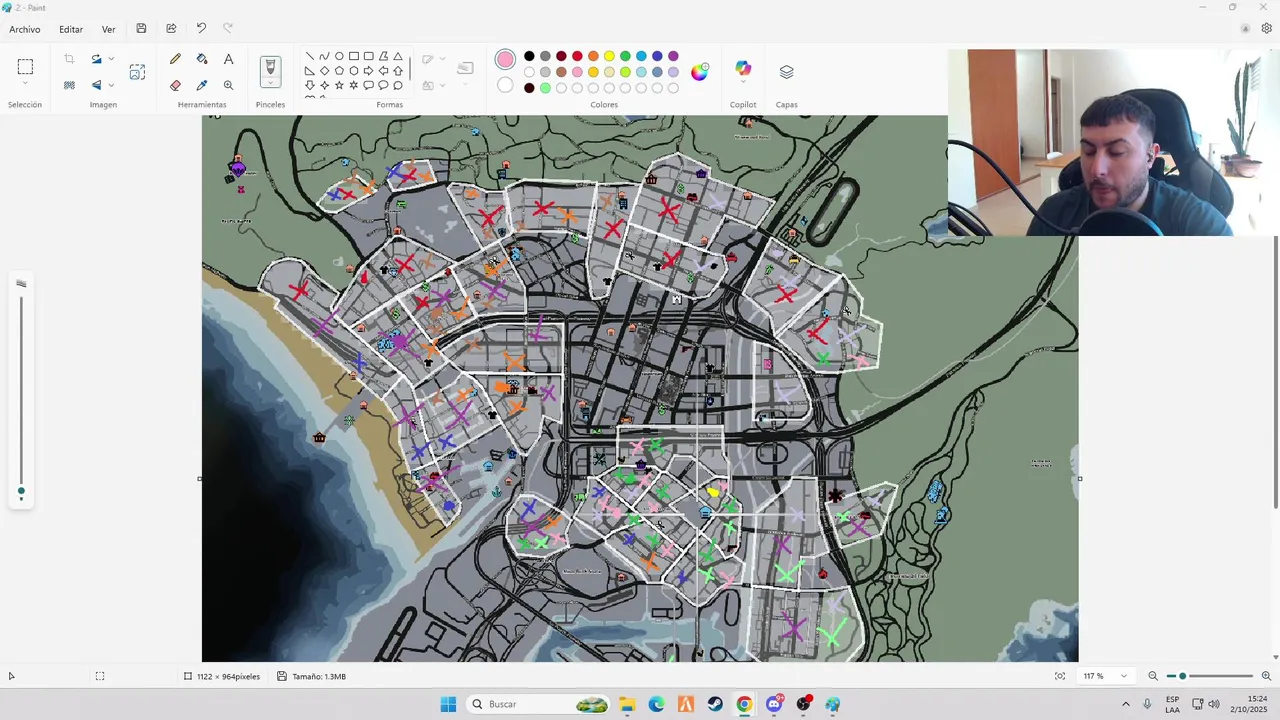Choose the Five-point star shape
The width and height of the screenshot is (1280, 720).
point(339,85)
